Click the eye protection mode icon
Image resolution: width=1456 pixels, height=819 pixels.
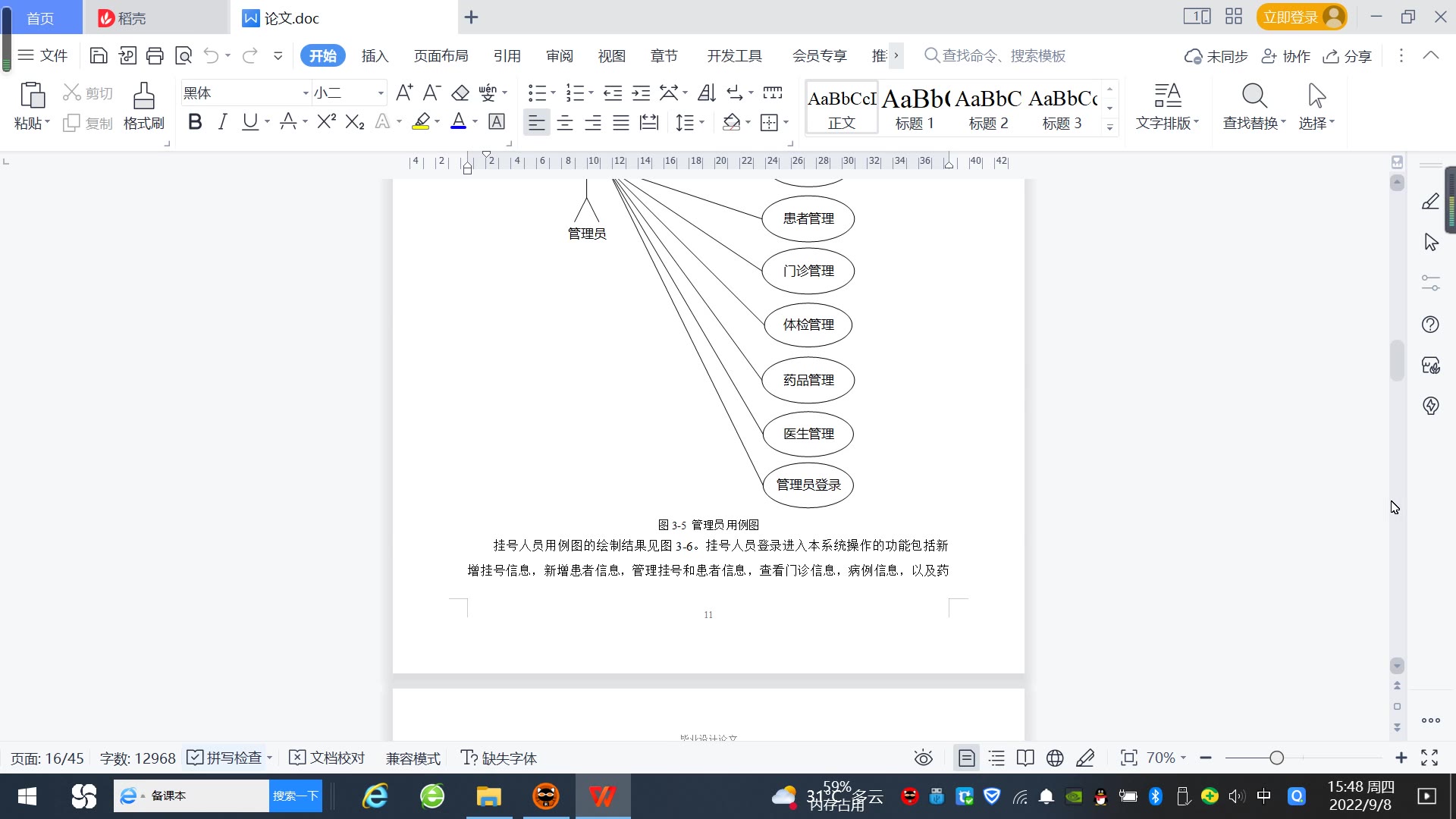tap(923, 758)
